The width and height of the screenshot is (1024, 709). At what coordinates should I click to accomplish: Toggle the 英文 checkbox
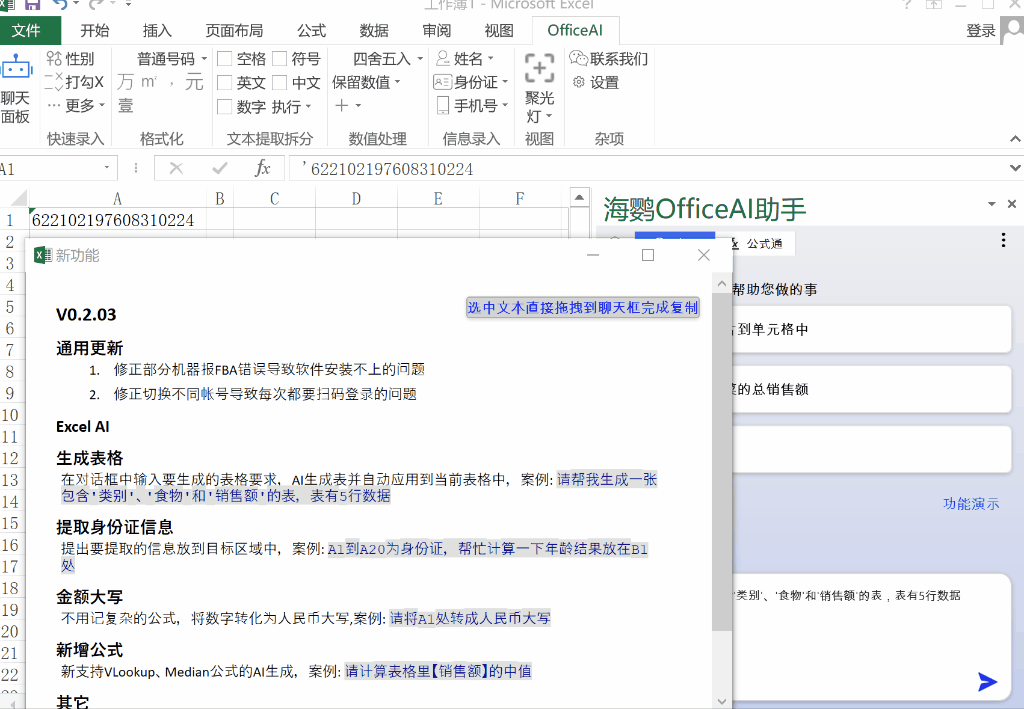click(x=225, y=83)
